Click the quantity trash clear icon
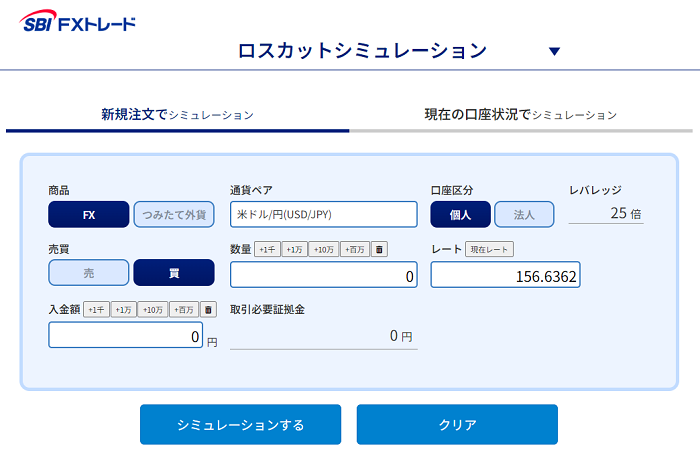Screen dimensions: 700x466 [x=379, y=249]
